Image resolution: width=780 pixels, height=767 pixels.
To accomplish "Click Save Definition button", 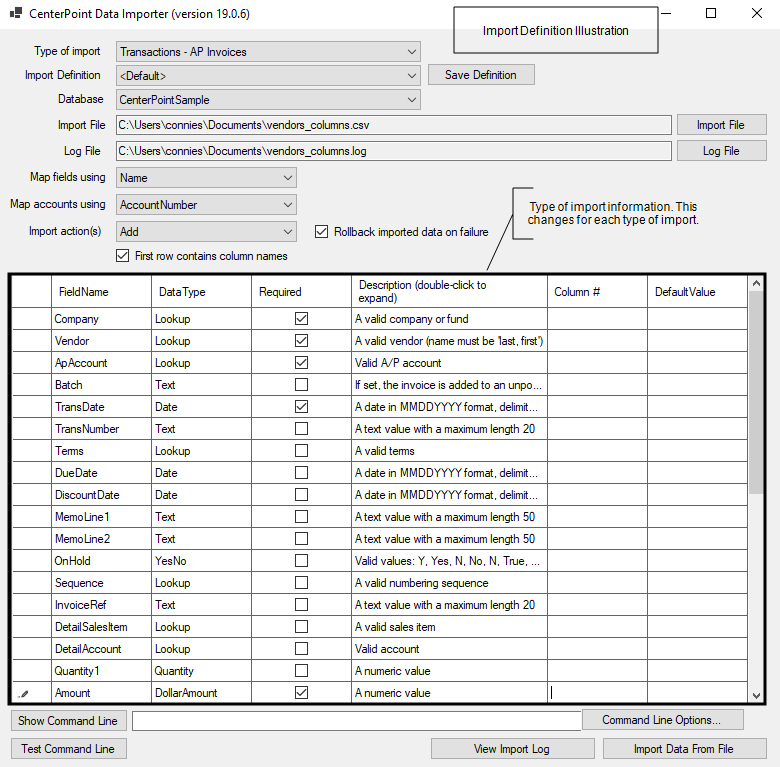I will point(481,75).
